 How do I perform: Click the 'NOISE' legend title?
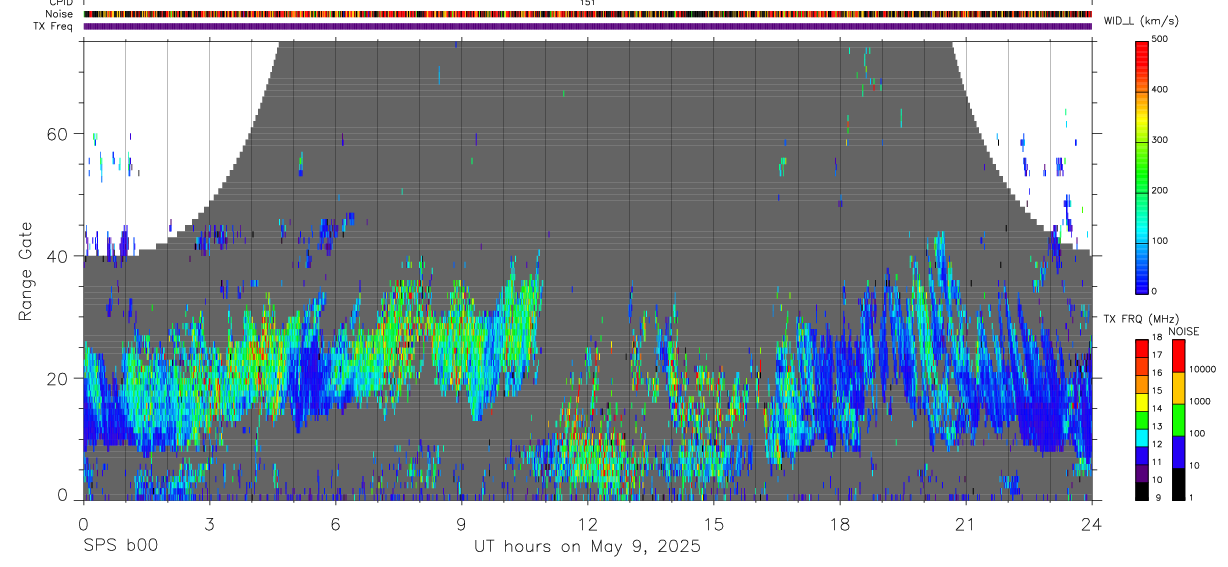1184,331
